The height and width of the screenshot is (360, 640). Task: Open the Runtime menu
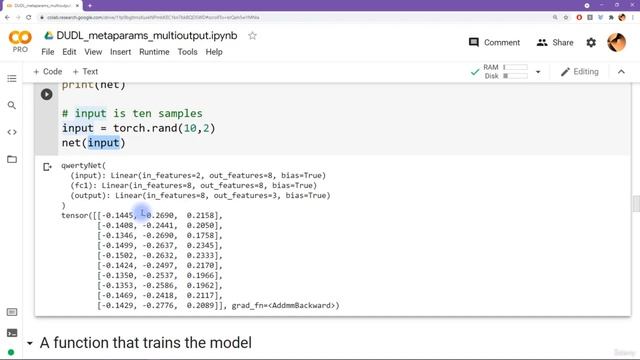point(154,52)
